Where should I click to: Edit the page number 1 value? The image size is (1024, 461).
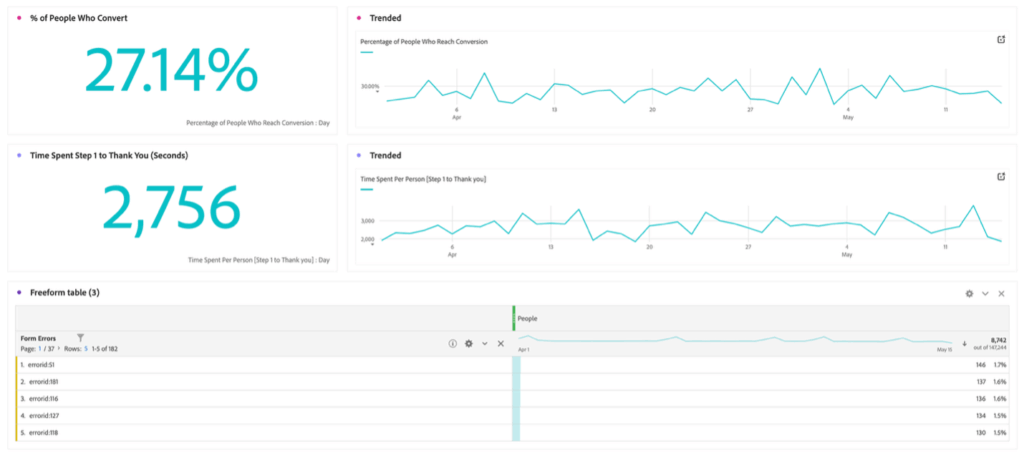(39, 349)
